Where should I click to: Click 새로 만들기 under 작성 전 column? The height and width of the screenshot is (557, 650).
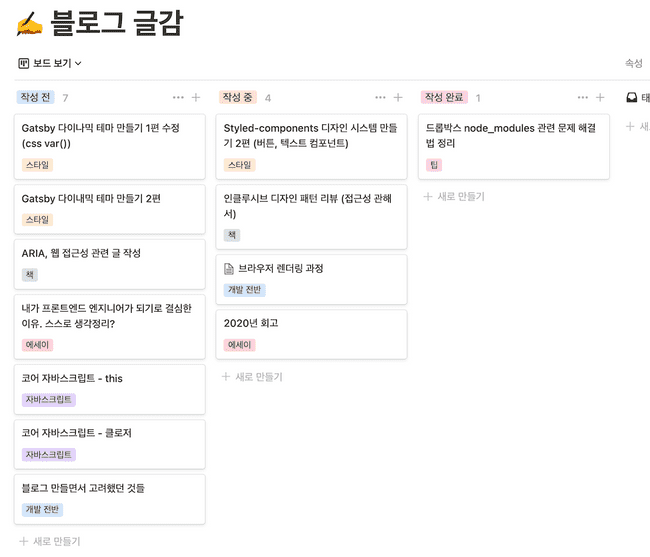[50, 541]
